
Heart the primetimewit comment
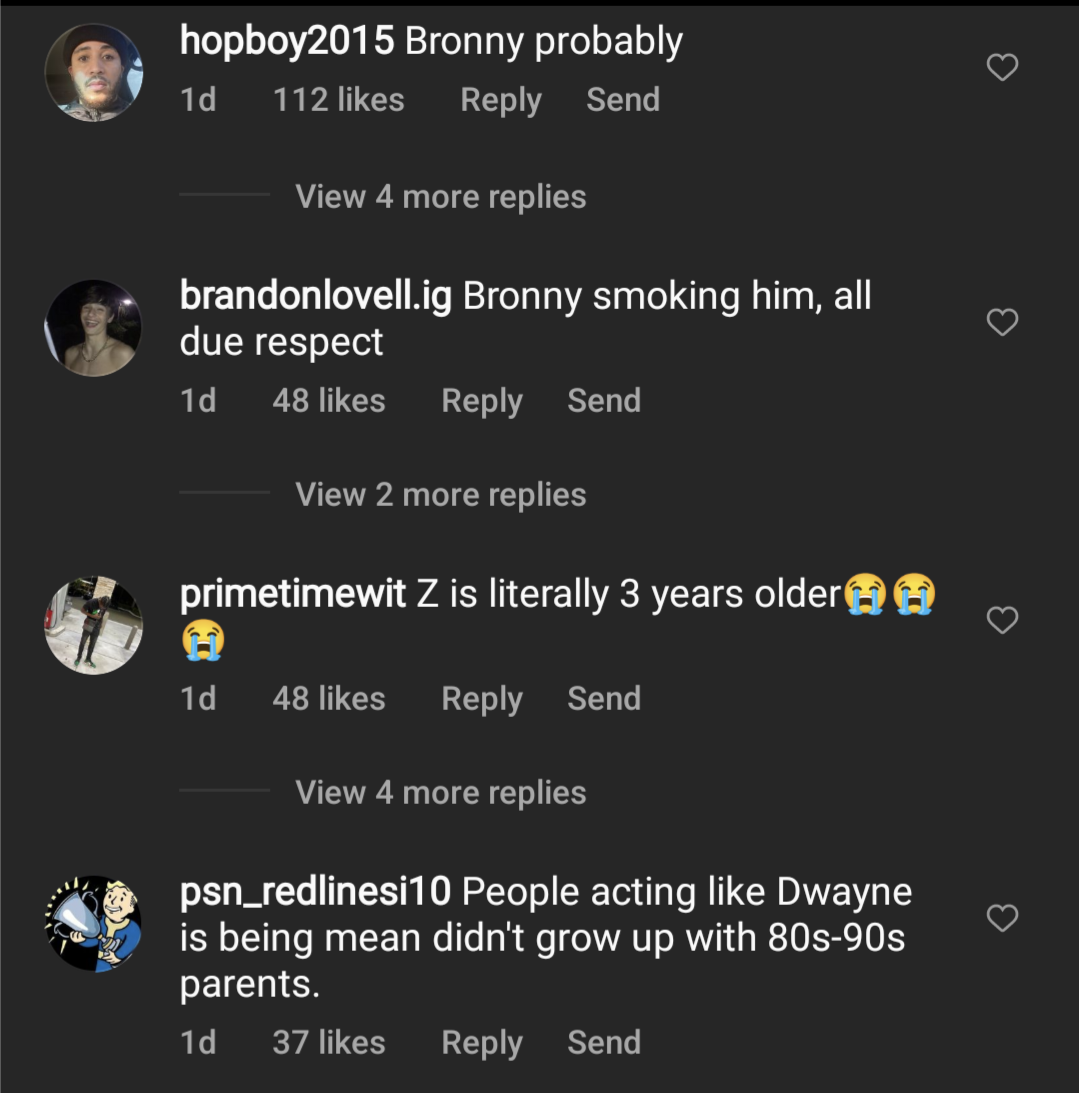[1002, 621]
